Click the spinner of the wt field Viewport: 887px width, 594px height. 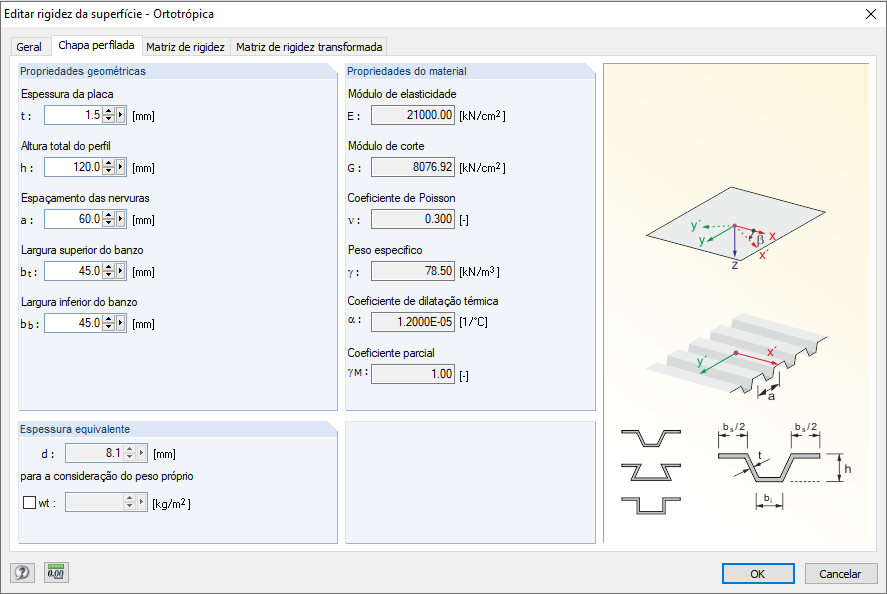pos(130,502)
